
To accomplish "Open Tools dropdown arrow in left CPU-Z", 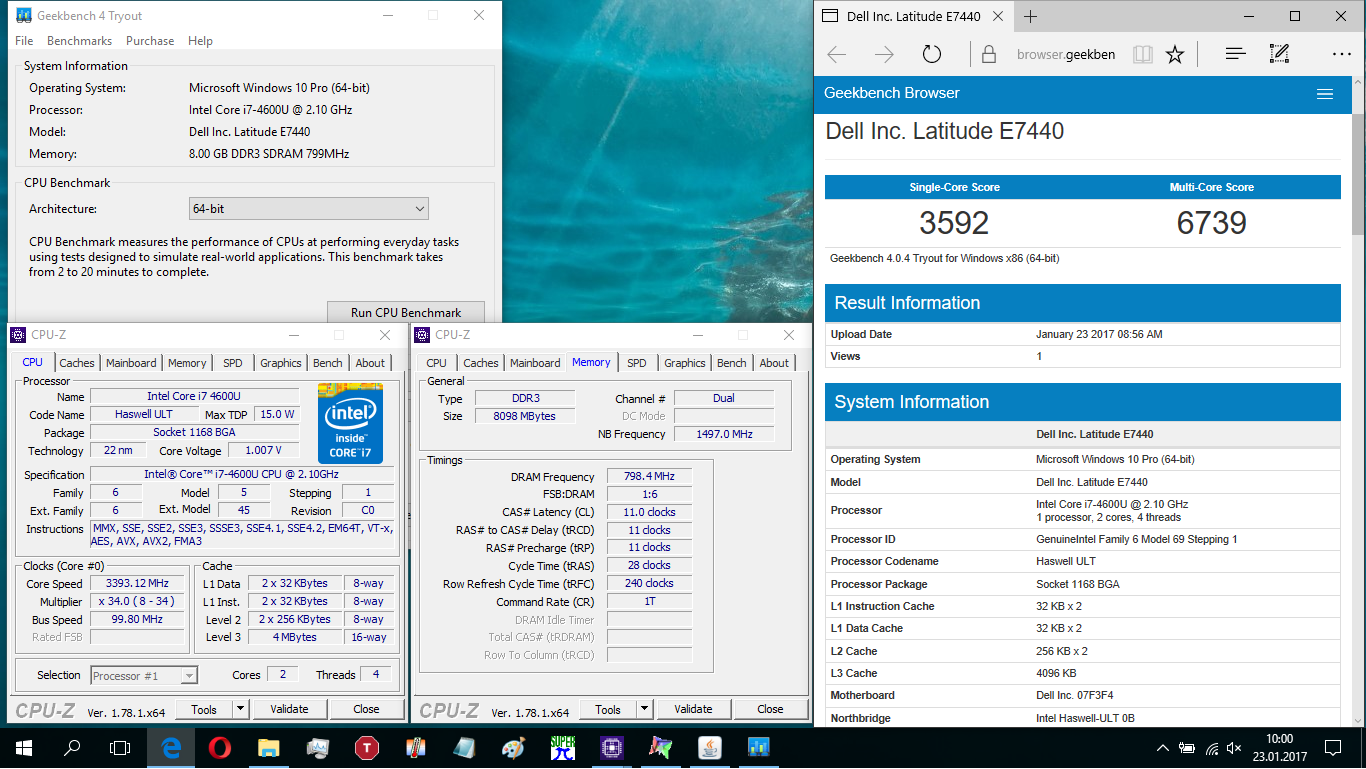I will point(240,709).
